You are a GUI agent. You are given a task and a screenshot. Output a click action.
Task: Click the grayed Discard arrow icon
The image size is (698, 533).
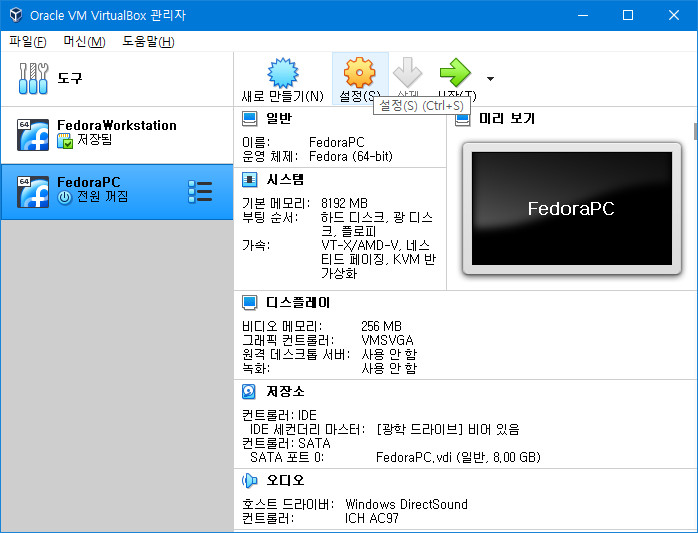click(x=407, y=72)
